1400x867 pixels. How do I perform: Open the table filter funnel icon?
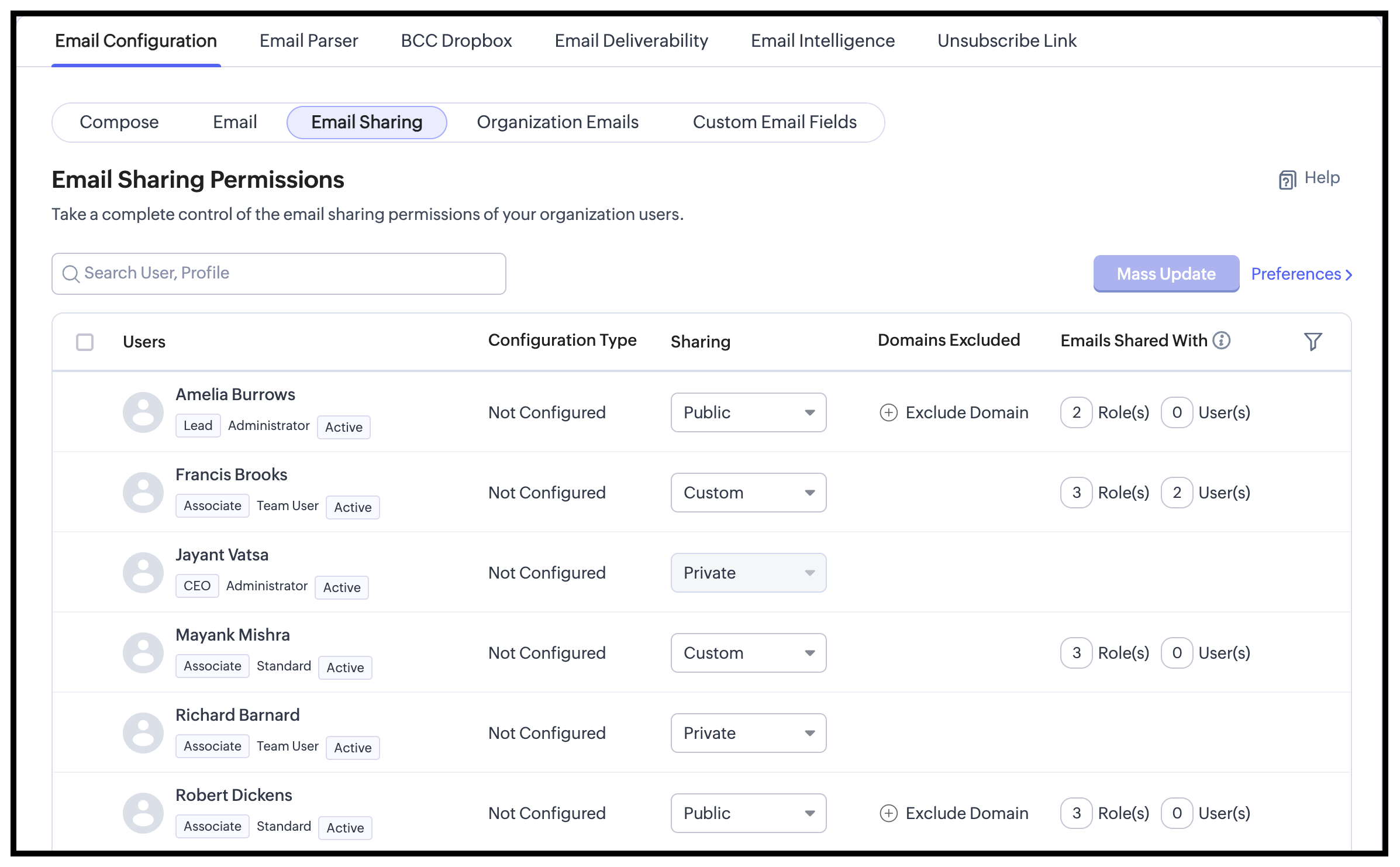tap(1313, 341)
